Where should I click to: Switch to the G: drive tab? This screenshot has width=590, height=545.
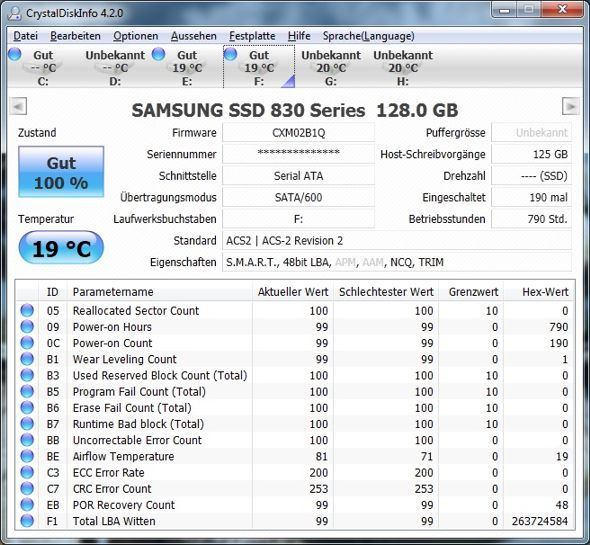tap(331, 67)
